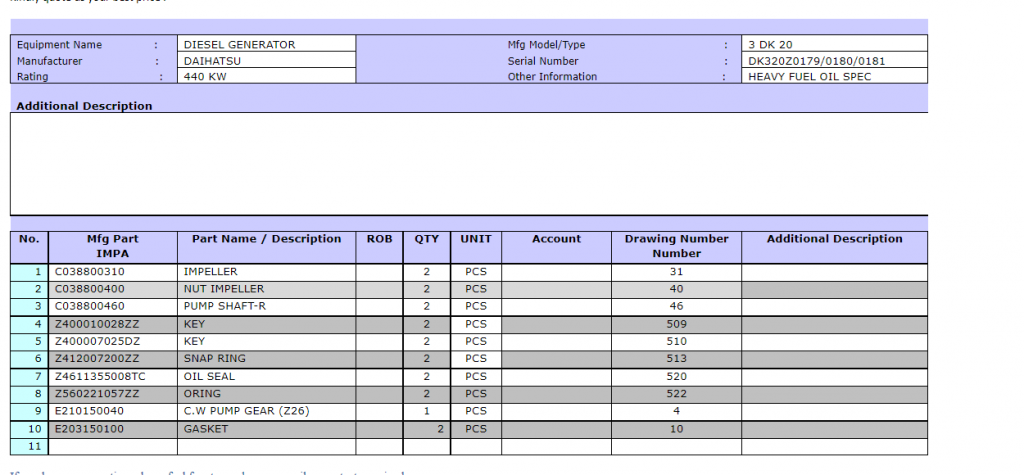Viewport: 1024px width, 475px height.
Task: Click the Drawing Number column header
Action: 676,246
